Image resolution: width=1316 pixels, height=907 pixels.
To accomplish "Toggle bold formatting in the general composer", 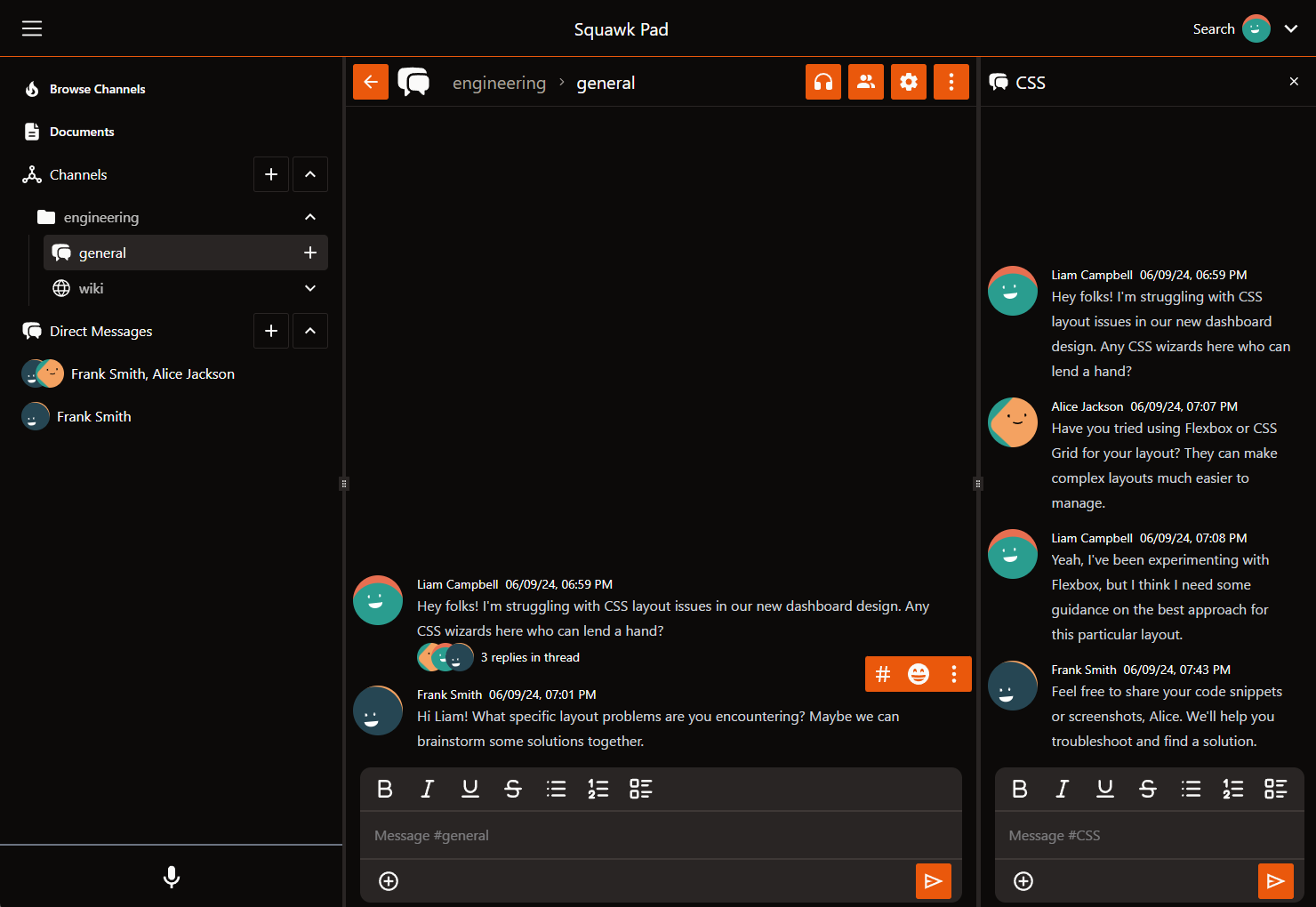I will pos(384,789).
